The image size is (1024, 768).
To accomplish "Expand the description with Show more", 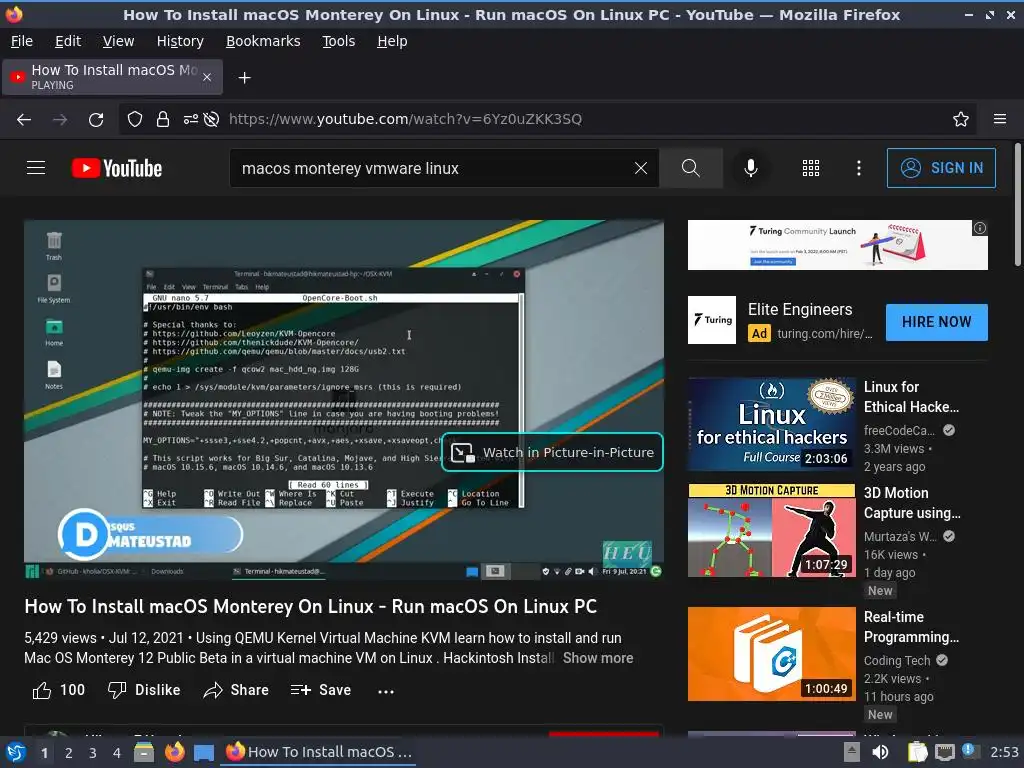I will click(x=598, y=658).
